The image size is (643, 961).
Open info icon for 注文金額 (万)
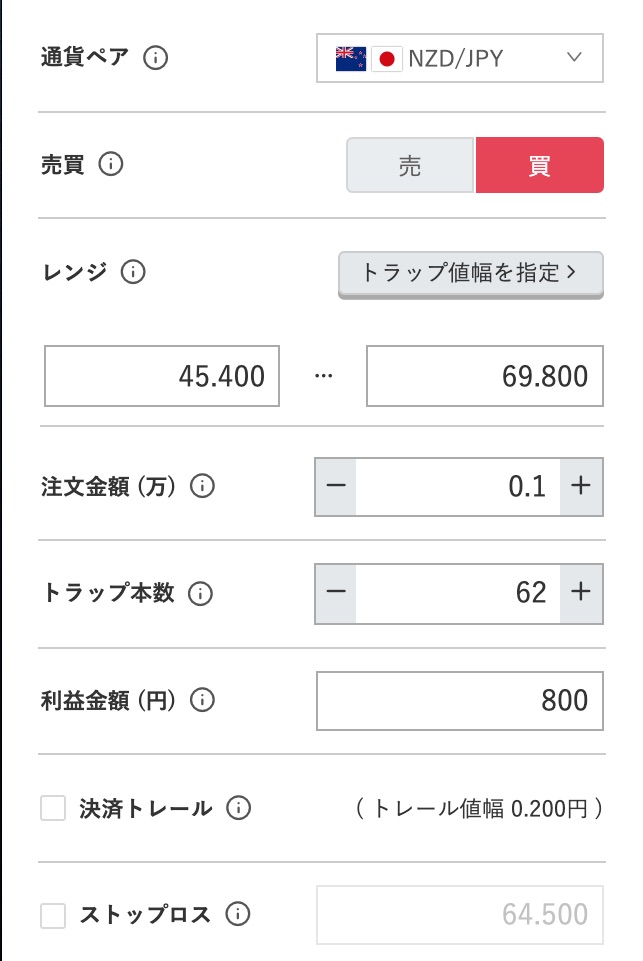coord(203,487)
